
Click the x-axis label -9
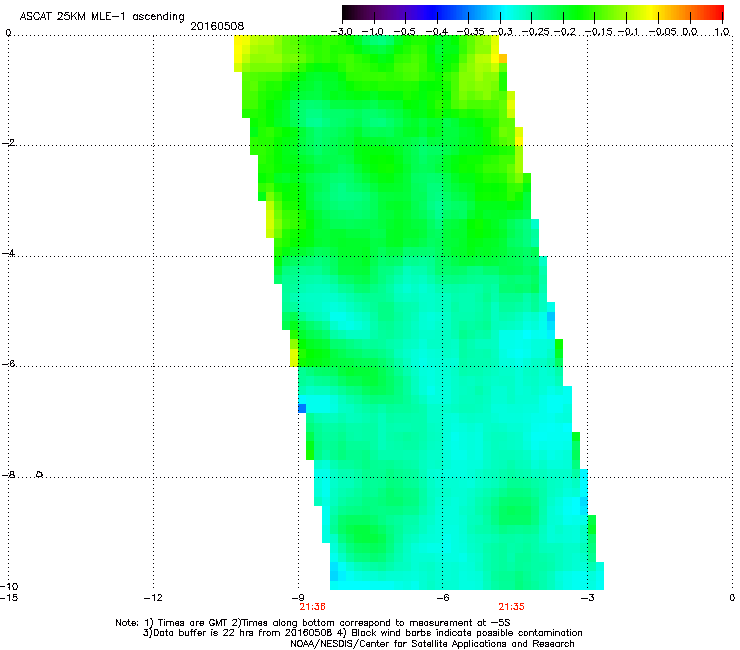[298, 598]
